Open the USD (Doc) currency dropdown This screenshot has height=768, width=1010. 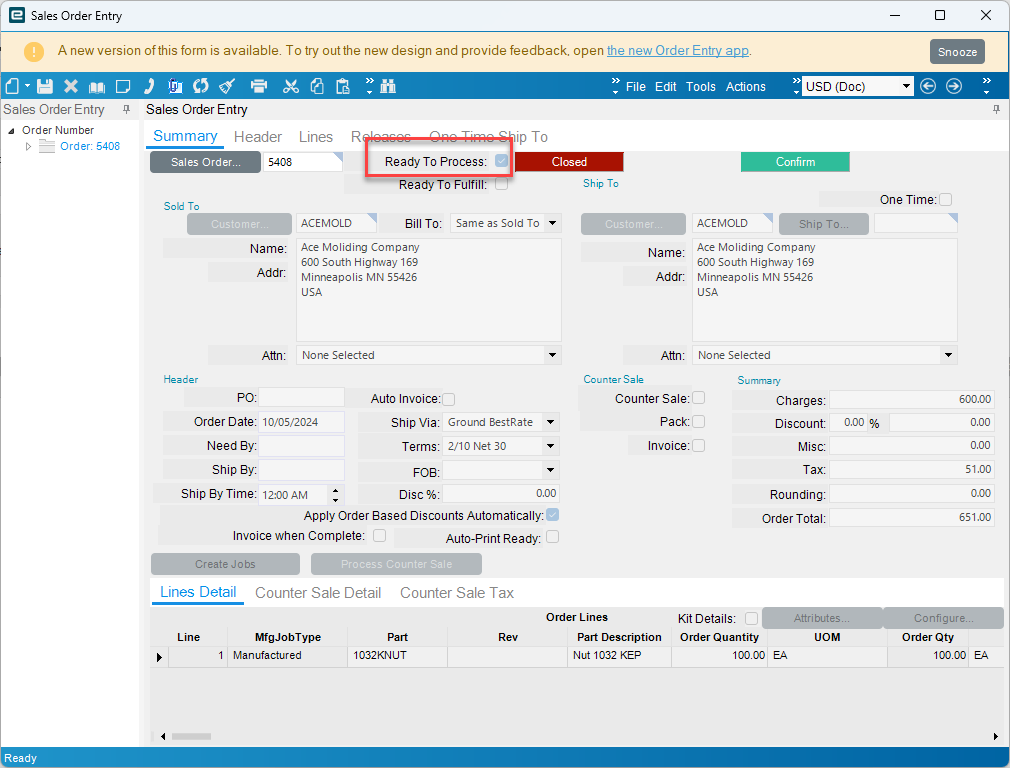click(907, 87)
